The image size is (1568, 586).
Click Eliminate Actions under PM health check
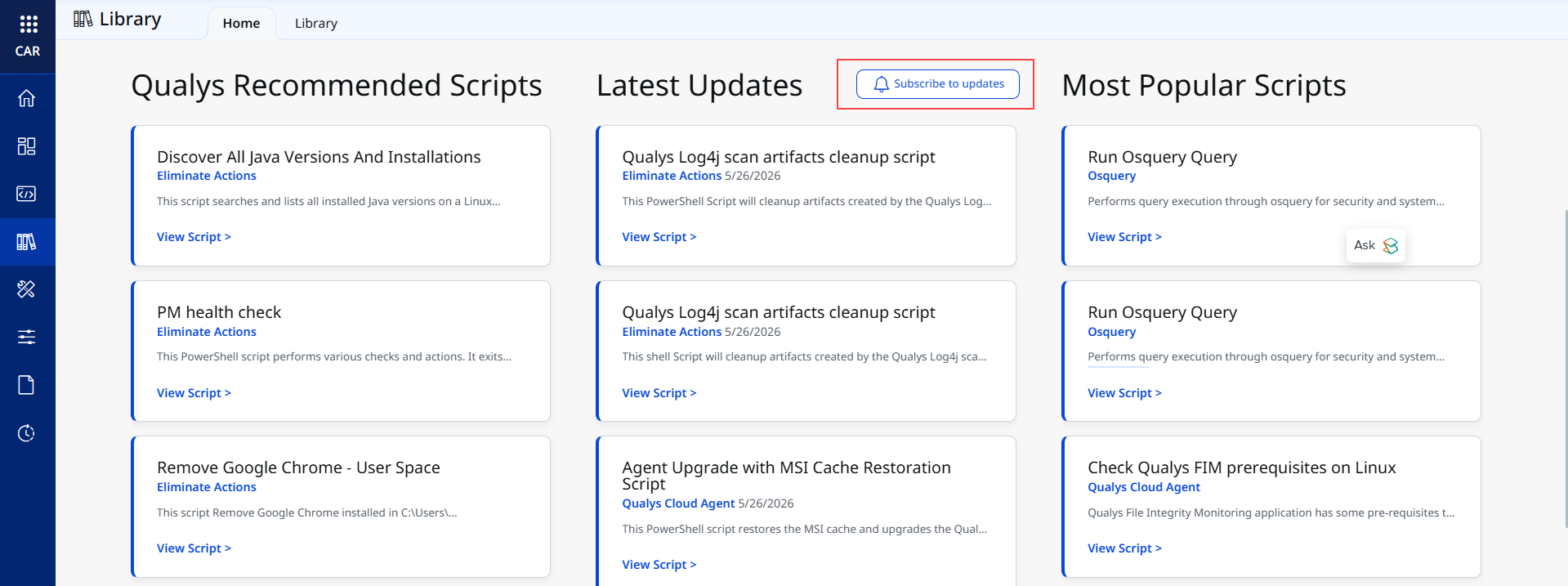[x=207, y=332]
